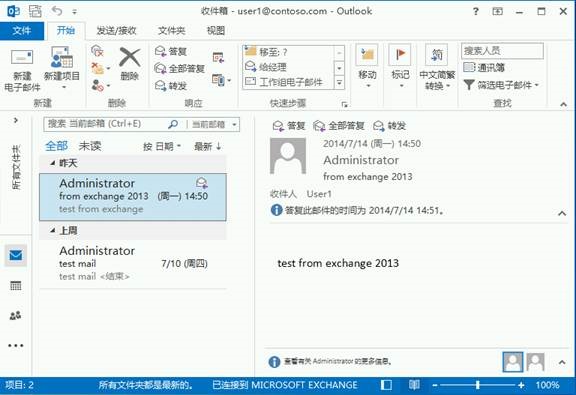576x395 pixels.
Task: Open the Customize Quick Access Toolbar dropdown
Action: click(75, 12)
